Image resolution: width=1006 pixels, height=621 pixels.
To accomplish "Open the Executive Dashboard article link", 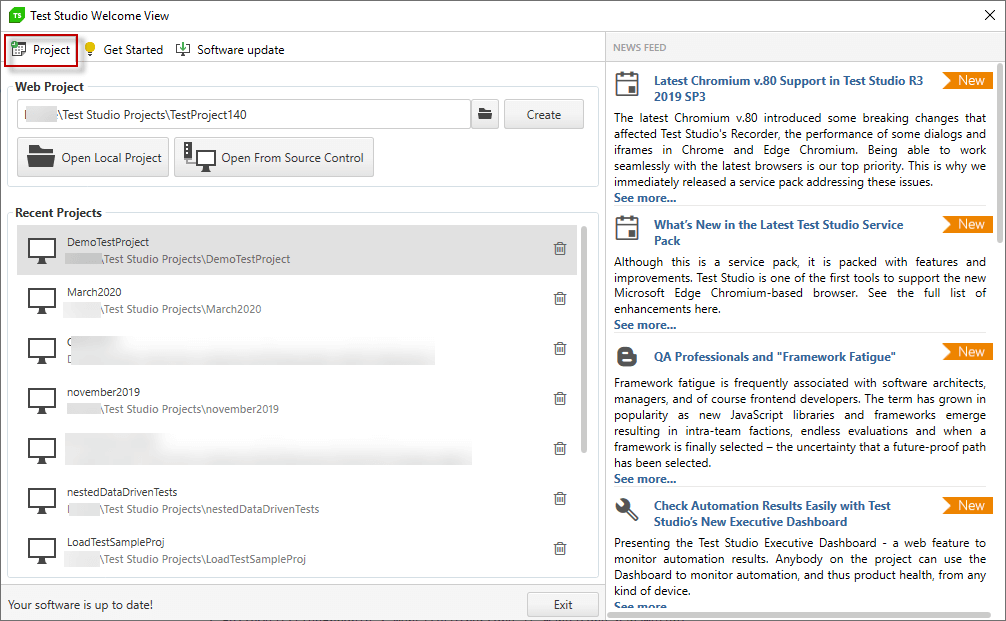I will tap(772, 514).
